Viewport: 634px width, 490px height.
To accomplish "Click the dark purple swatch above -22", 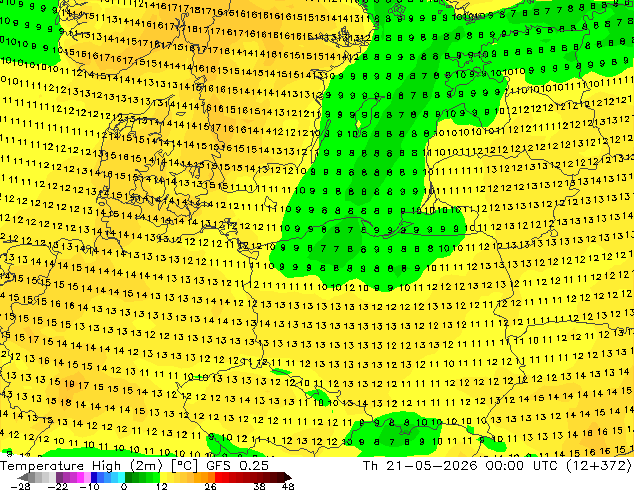I will coord(59,477).
